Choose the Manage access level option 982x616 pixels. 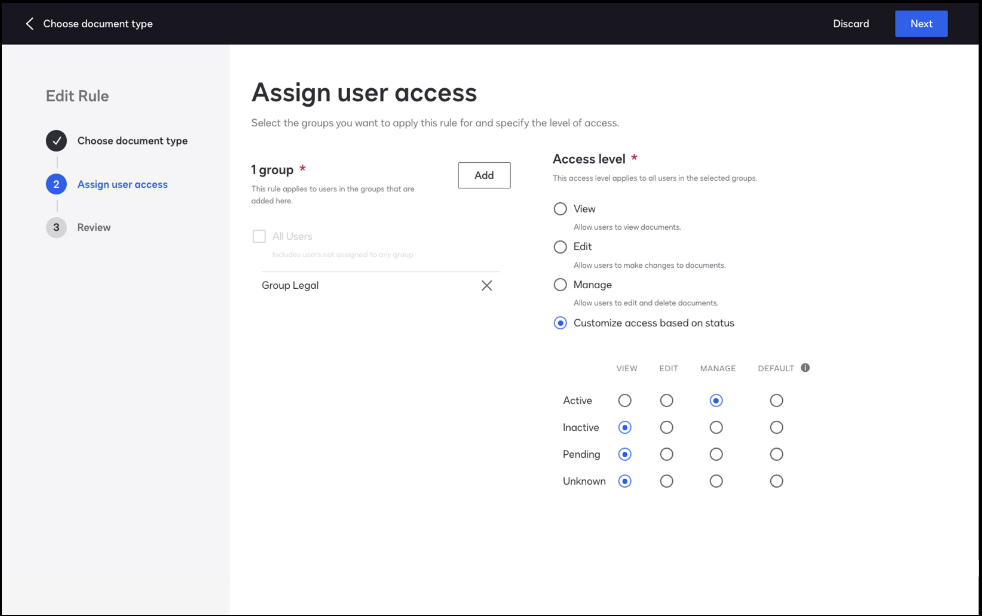pyautogui.click(x=560, y=285)
